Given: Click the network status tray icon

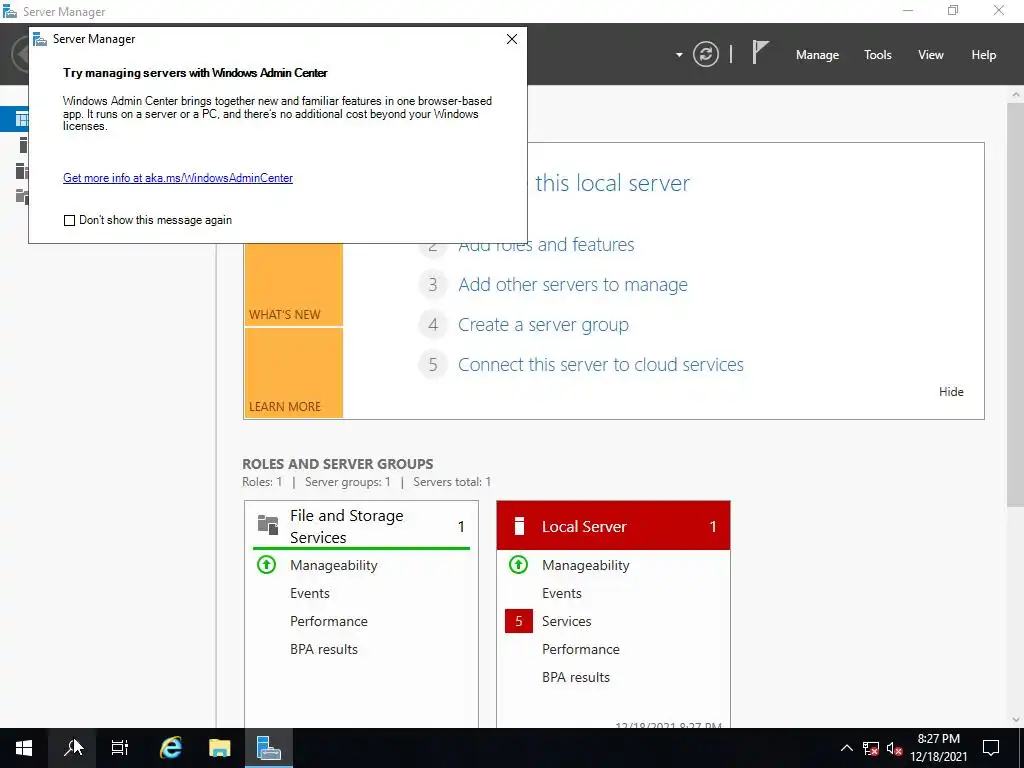Looking at the screenshot, I should point(871,748).
